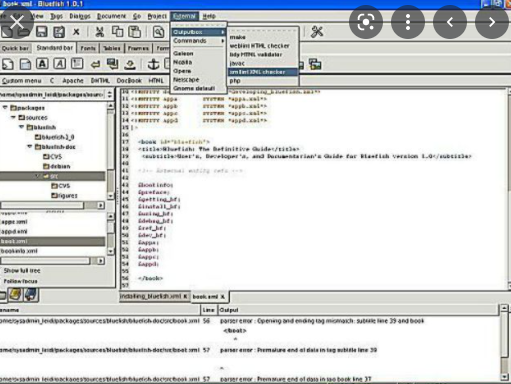The width and height of the screenshot is (511, 384).
Task: Close the image viewer with the X overlay
Action: coord(17,22)
